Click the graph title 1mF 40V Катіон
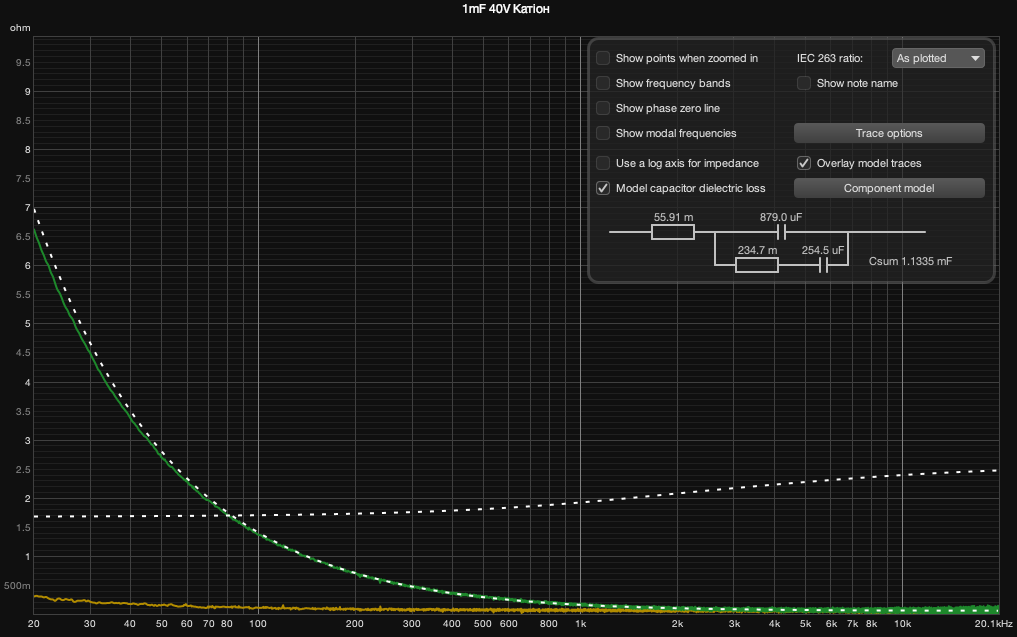The image size is (1017, 637). (506, 9)
